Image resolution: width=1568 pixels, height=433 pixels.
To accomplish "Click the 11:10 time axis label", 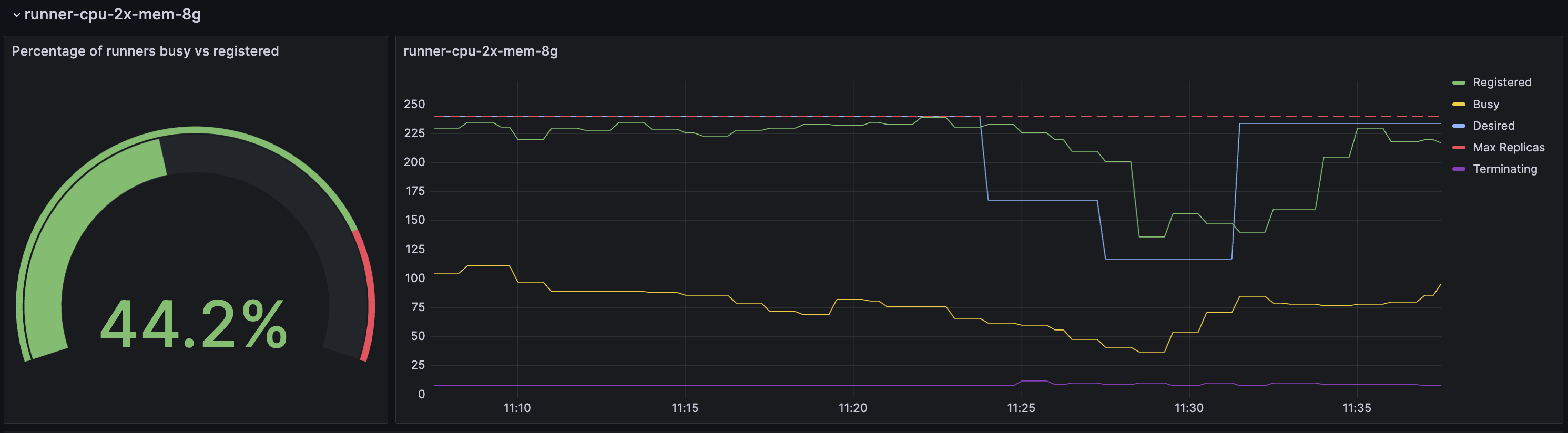I will 517,408.
